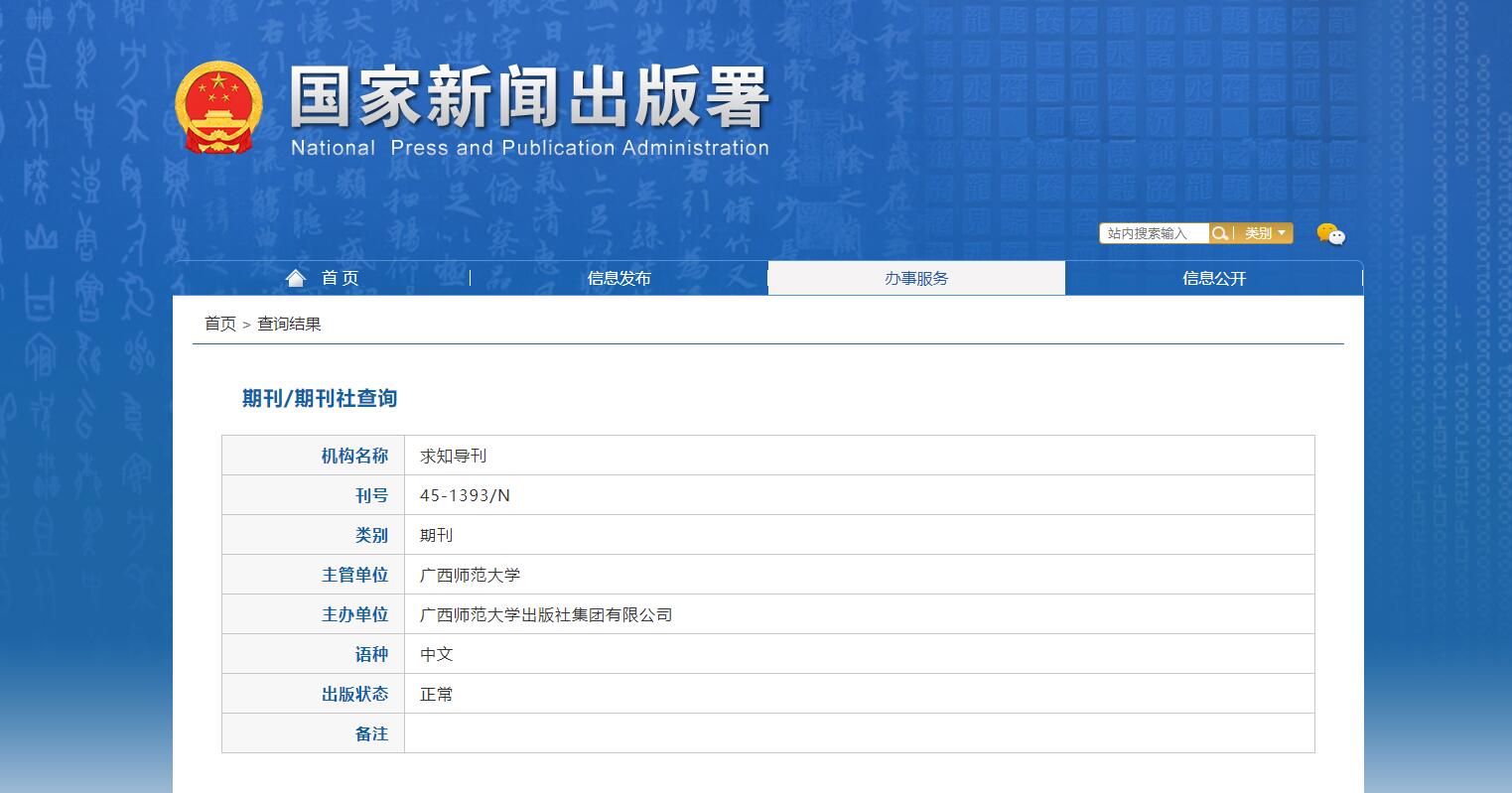This screenshot has height=793, width=1512.
Task: Click the 主办单位 row label
Action: (354, 614)
